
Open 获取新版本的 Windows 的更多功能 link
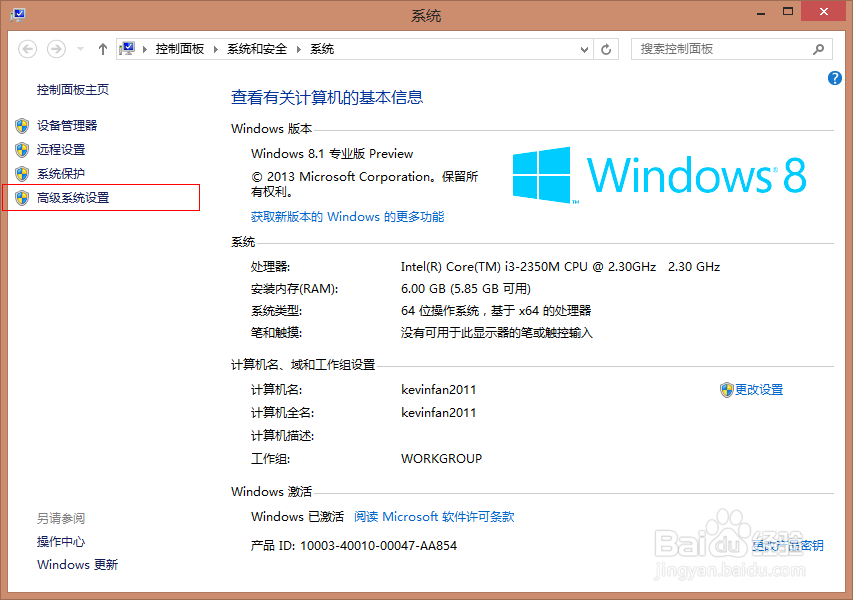click(x=348, y=217)
